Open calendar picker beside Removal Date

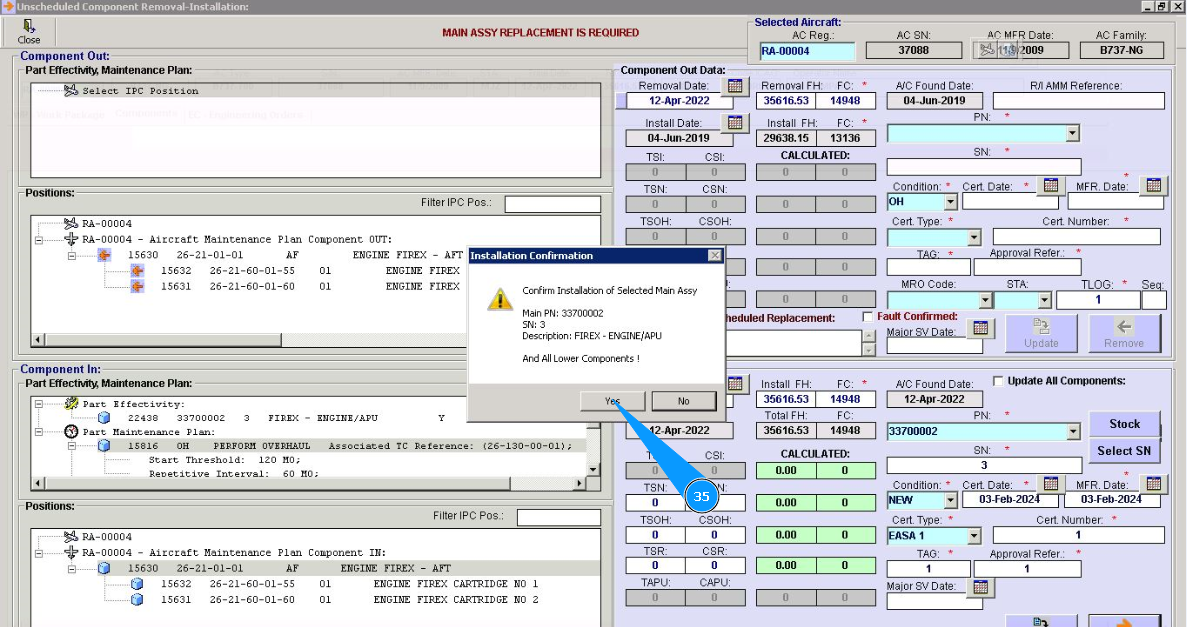pos(735,87)
